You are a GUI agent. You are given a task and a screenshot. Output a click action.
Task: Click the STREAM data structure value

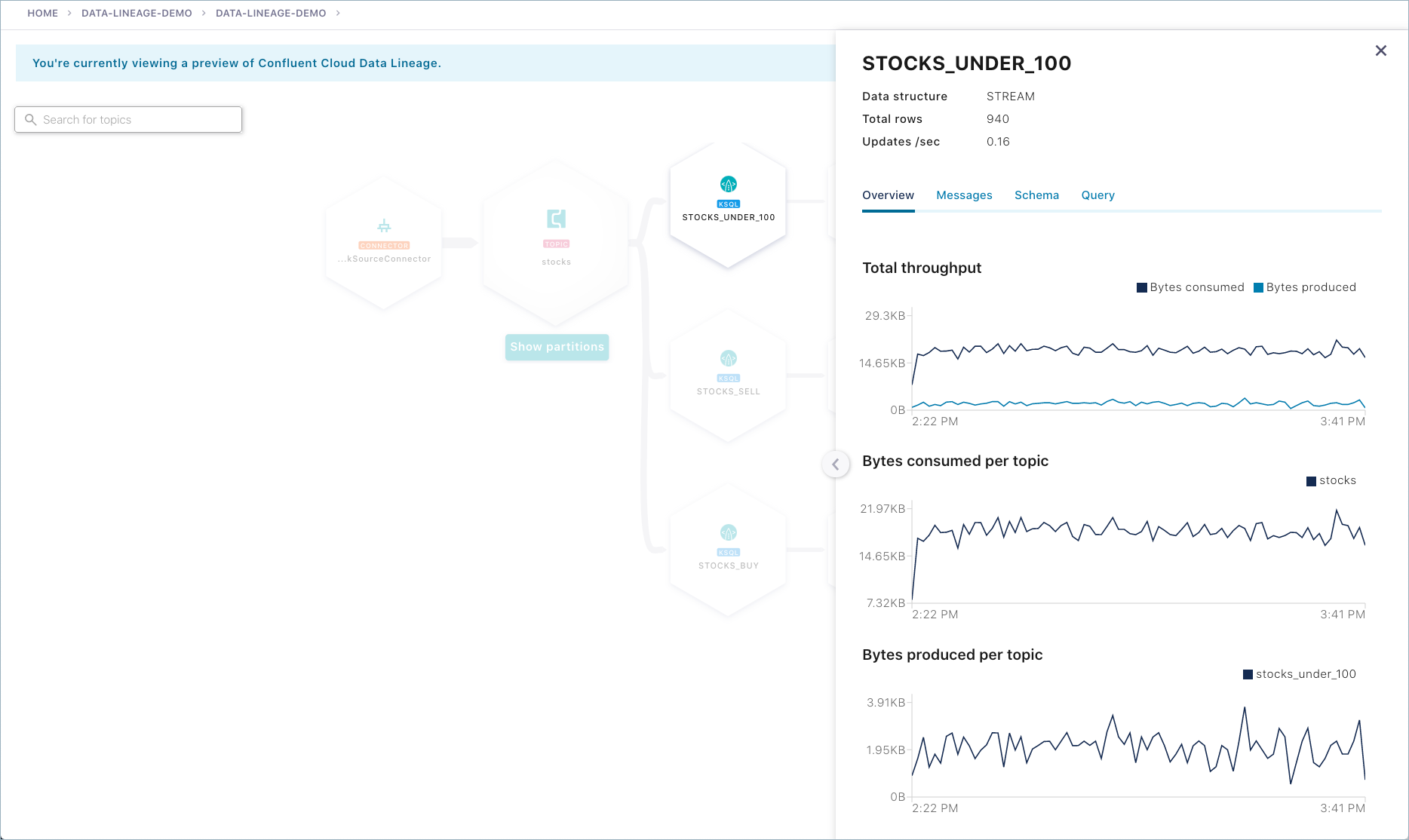pos(1011,97)
